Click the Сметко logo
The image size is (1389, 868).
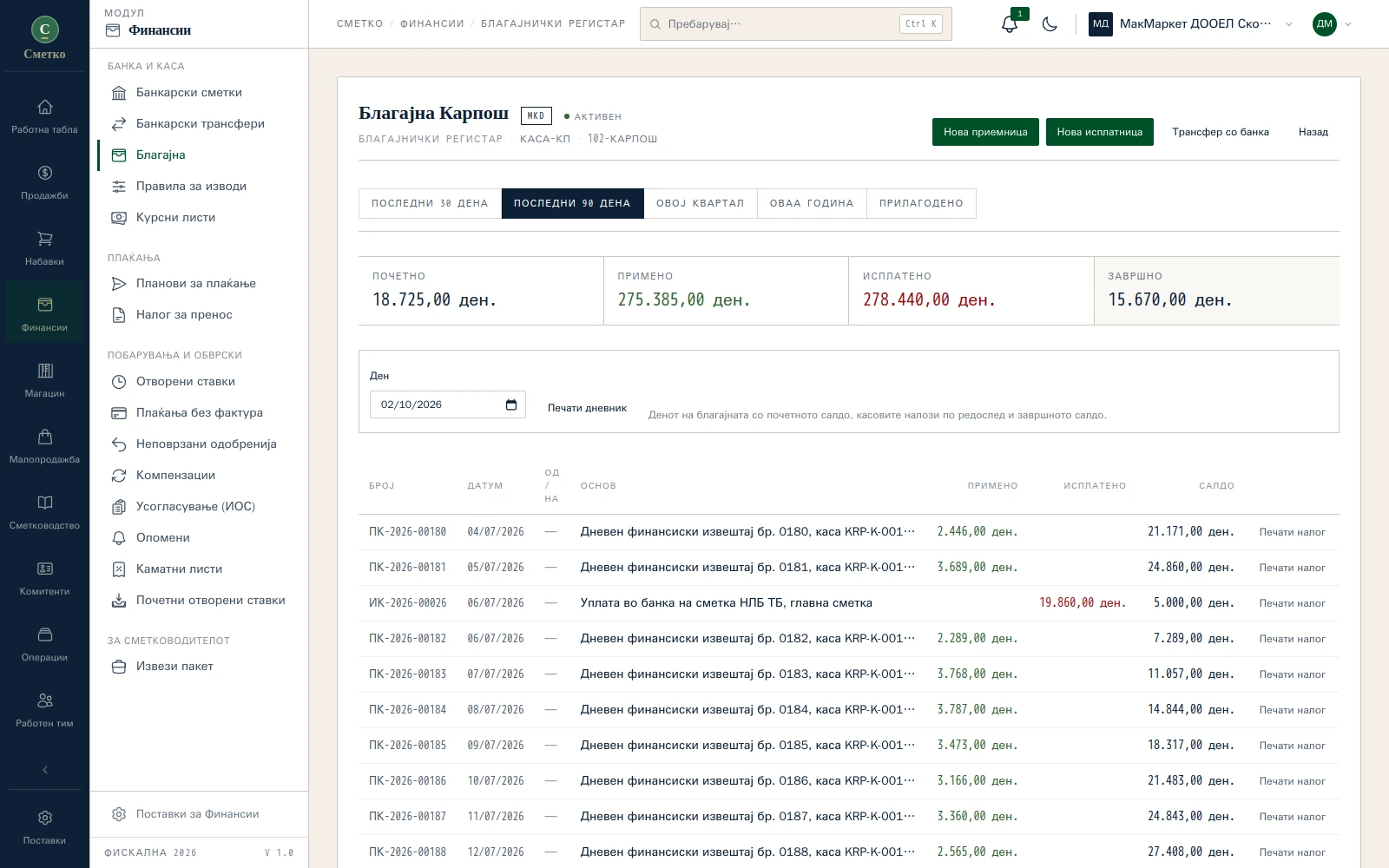click(x=44, y=38)
